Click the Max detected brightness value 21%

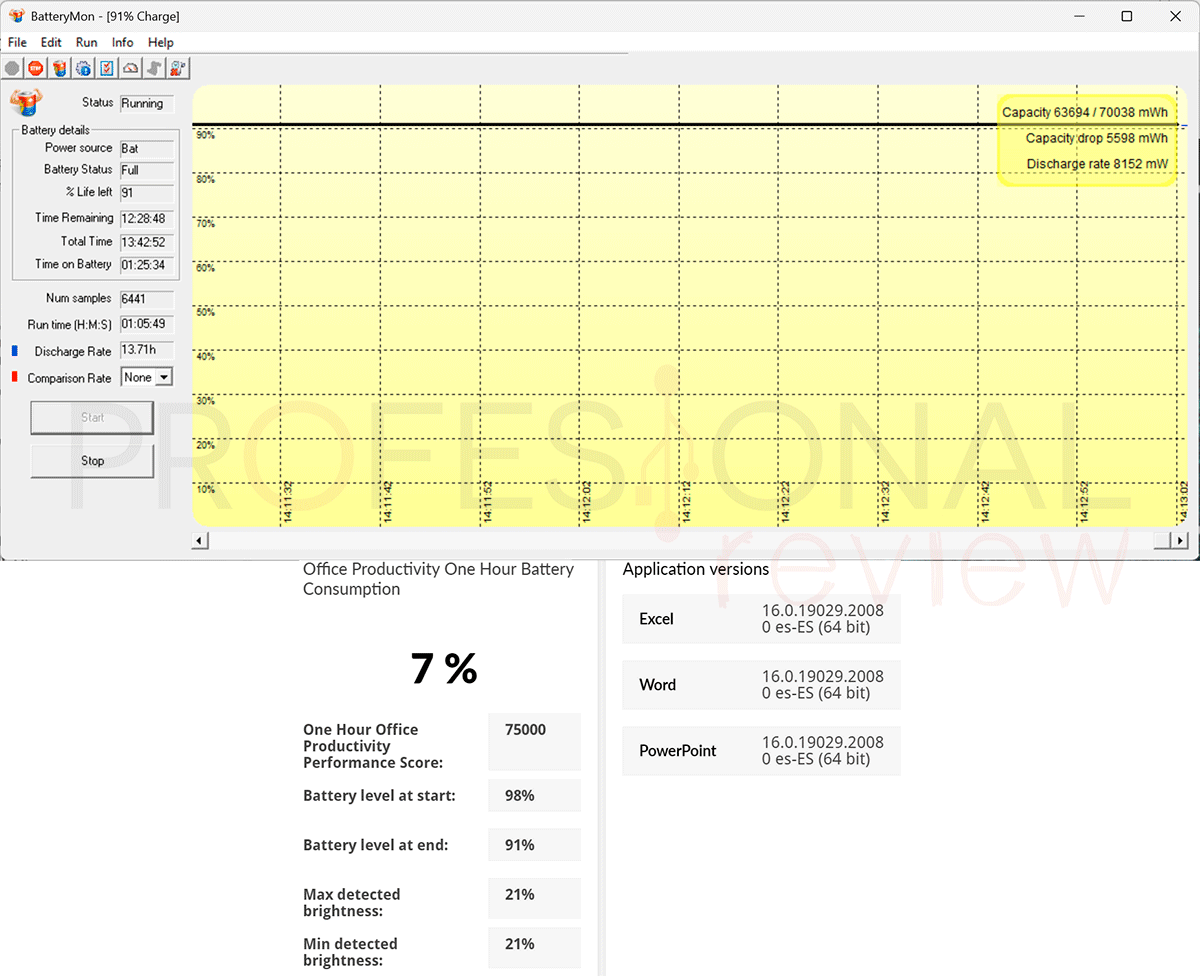point(520,895)
